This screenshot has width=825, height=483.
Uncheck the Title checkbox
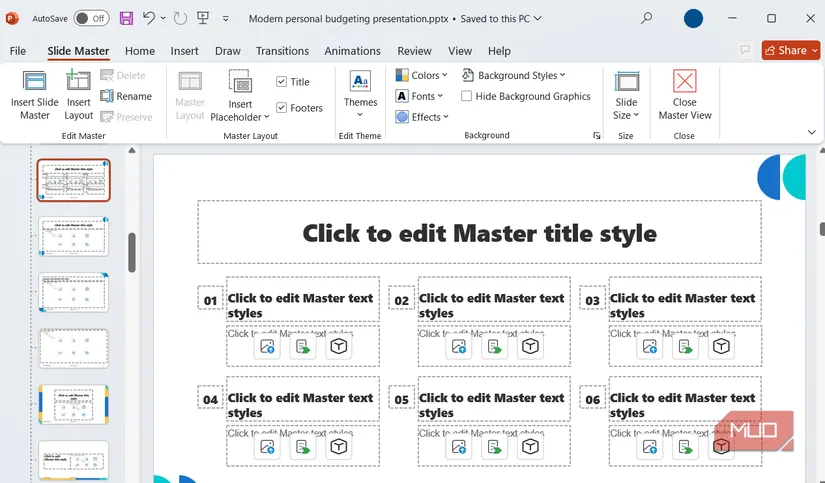pos(282,82)
